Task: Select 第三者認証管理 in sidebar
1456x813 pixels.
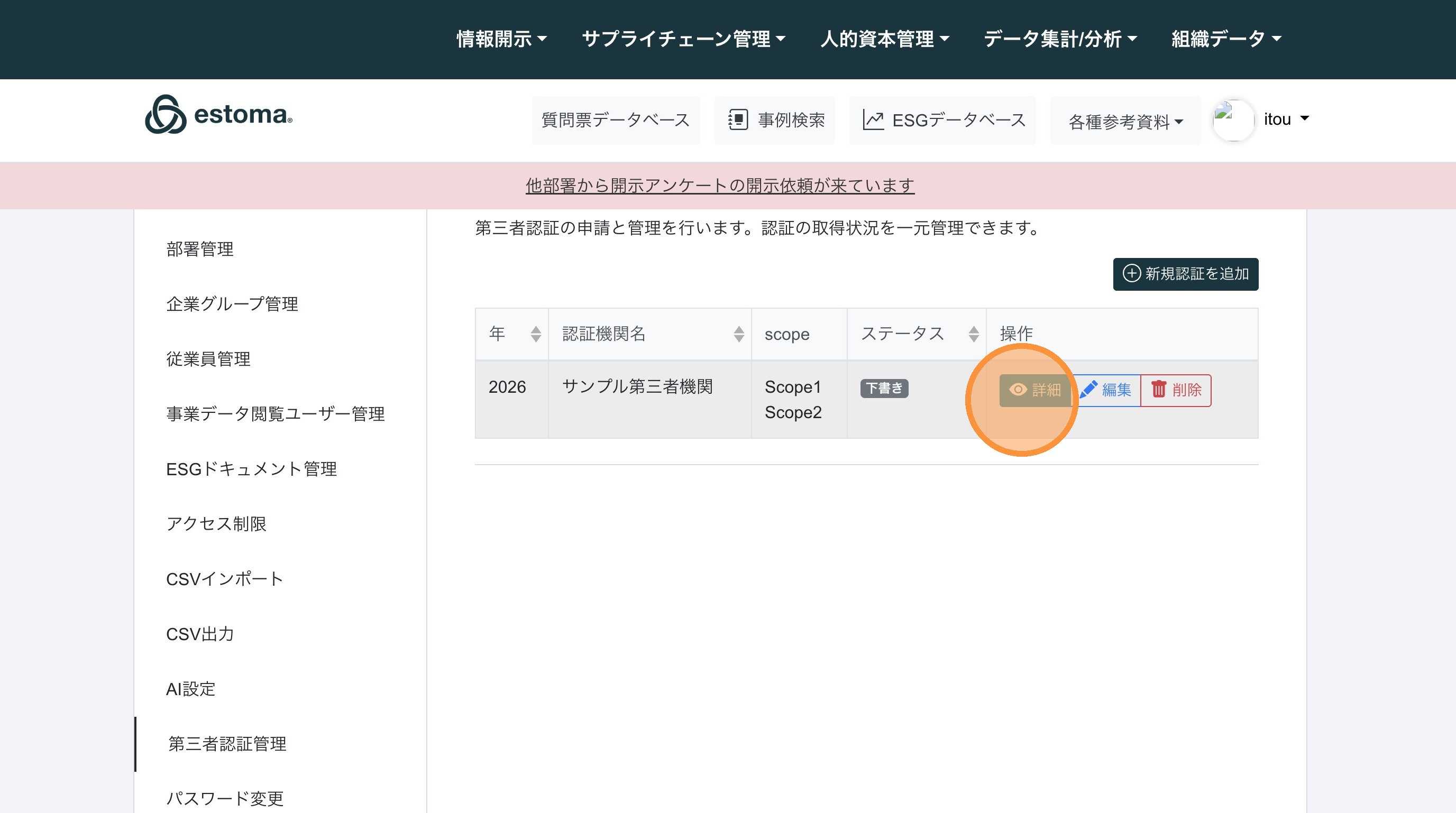Action: point(227,744)
